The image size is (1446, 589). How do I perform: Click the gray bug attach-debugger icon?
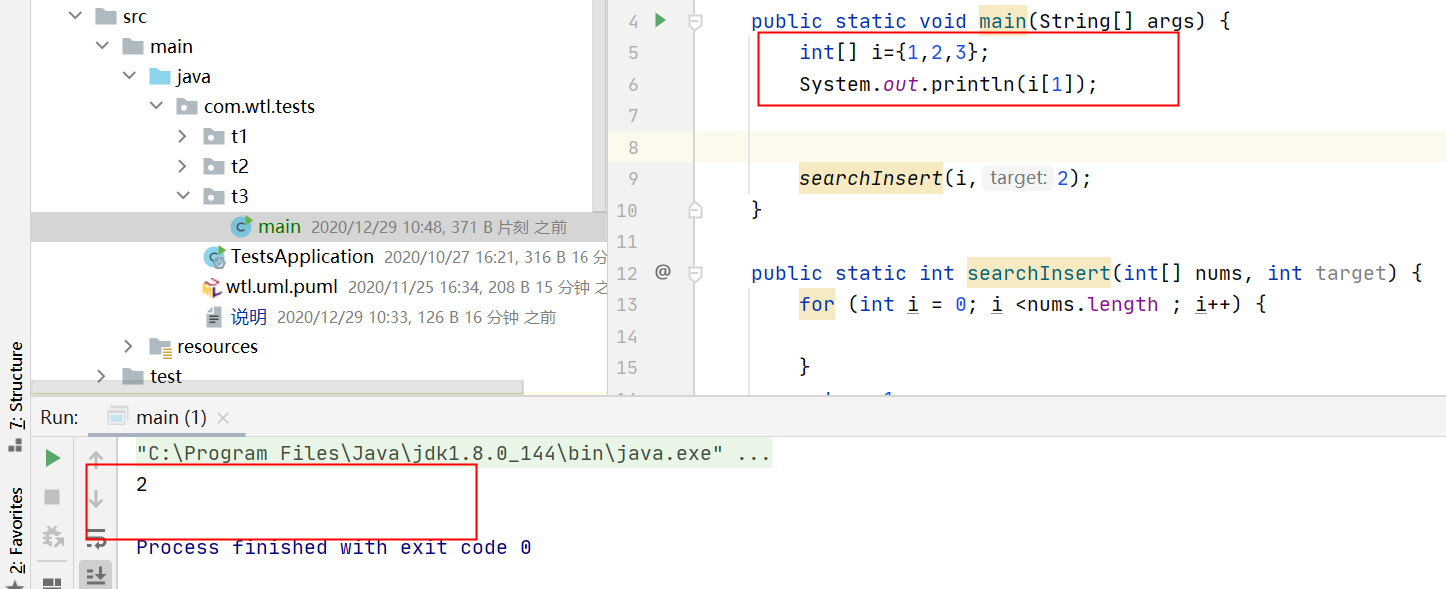coord(52,537)
